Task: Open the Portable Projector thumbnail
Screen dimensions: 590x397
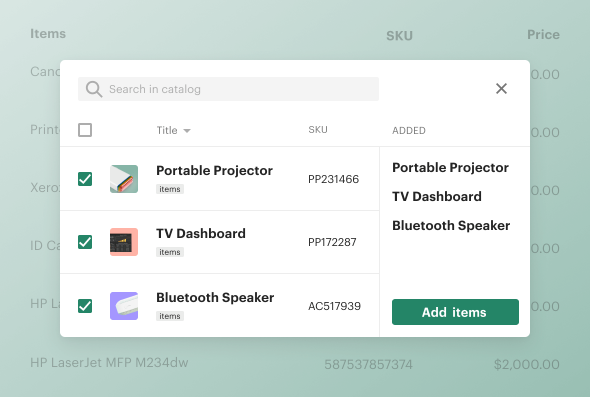Action: (124, 179)
